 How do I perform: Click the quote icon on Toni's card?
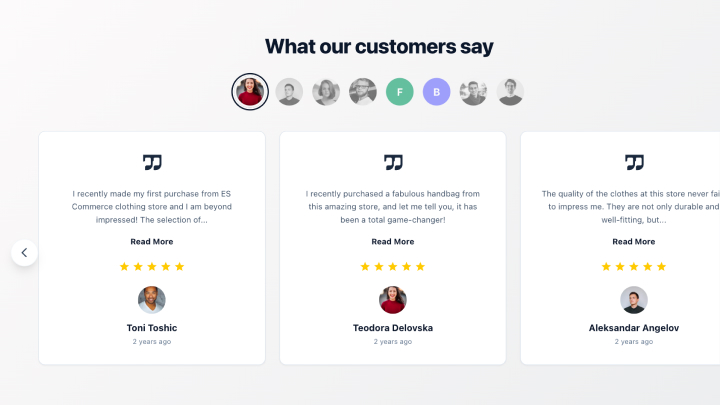152,162
